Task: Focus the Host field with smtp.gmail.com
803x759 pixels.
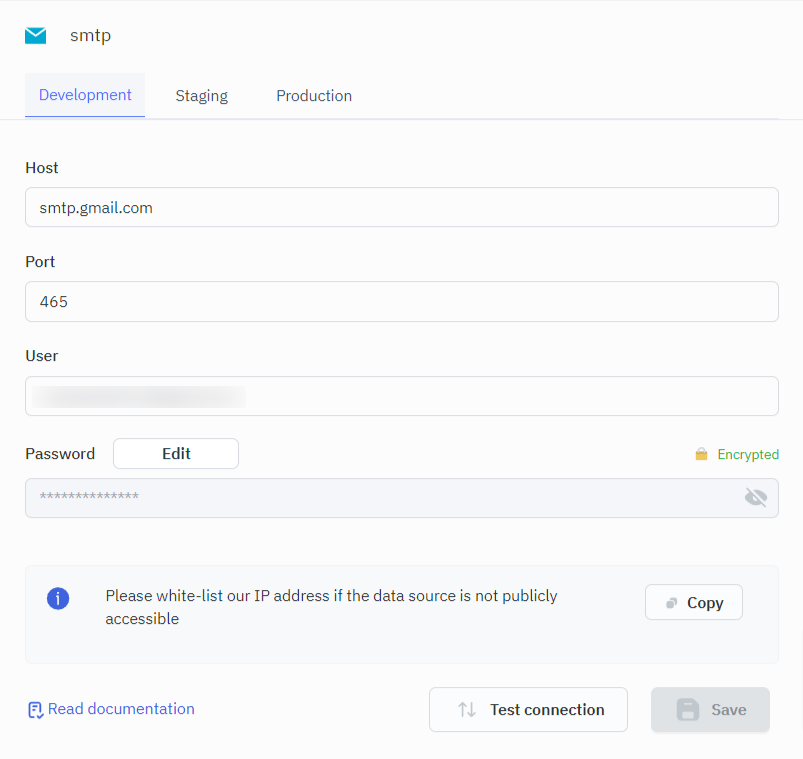Action: point(401,207)
